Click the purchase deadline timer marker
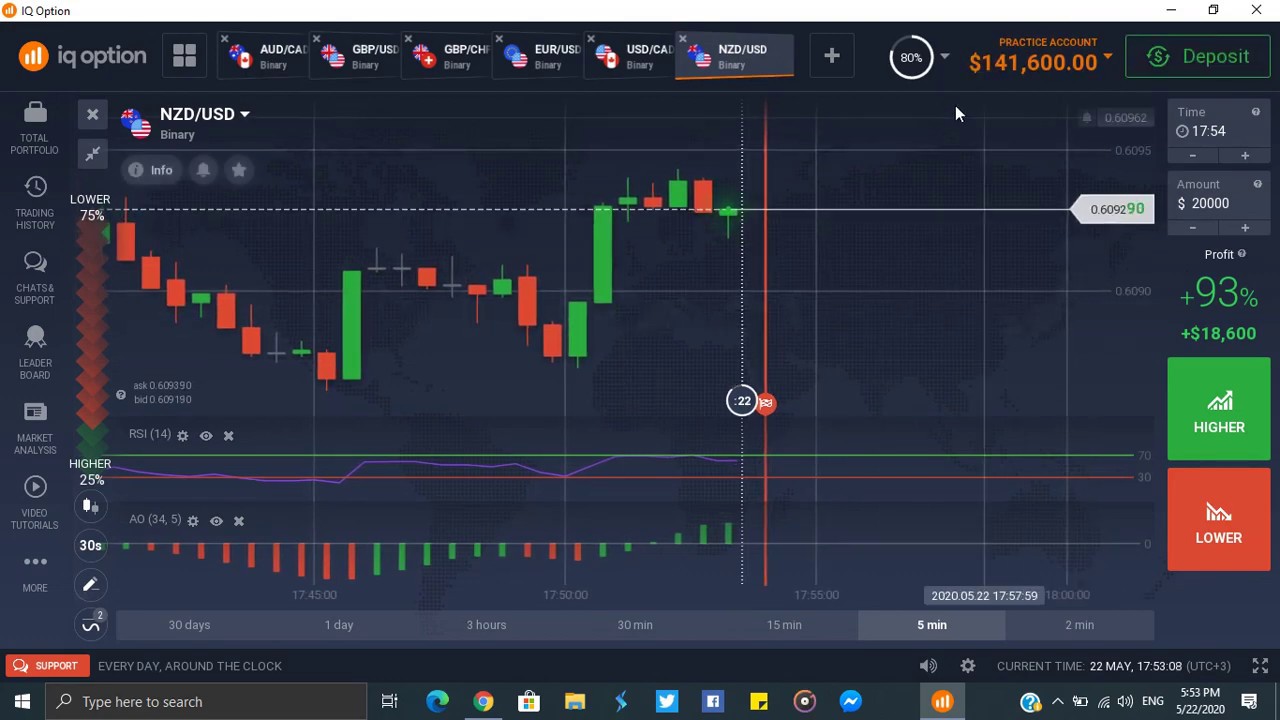Screen dimensions: 1280x720 click(x=741, y=401)
